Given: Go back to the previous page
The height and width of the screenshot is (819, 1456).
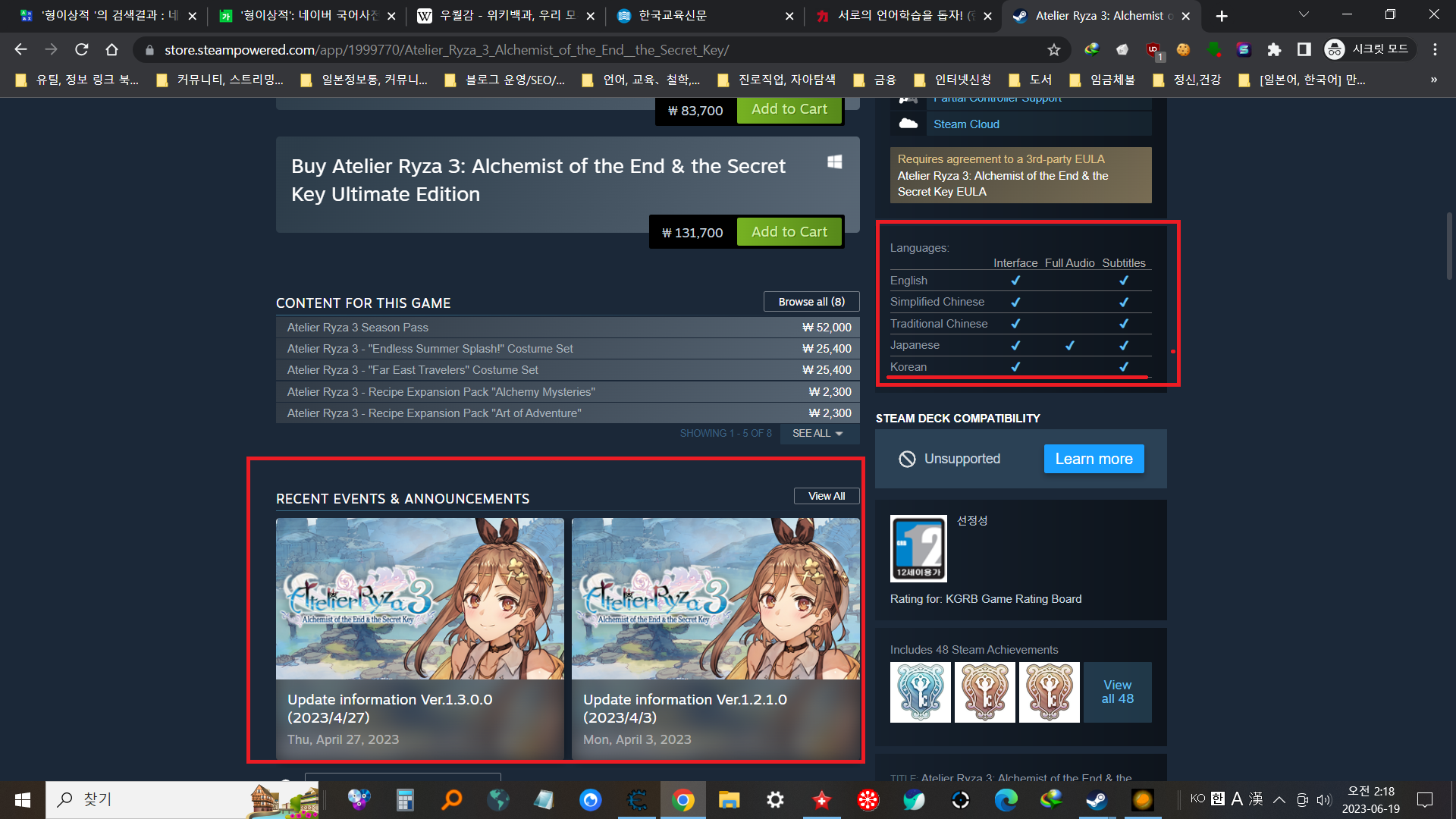Looking at the screenshot, I should [x=20, y=49].
